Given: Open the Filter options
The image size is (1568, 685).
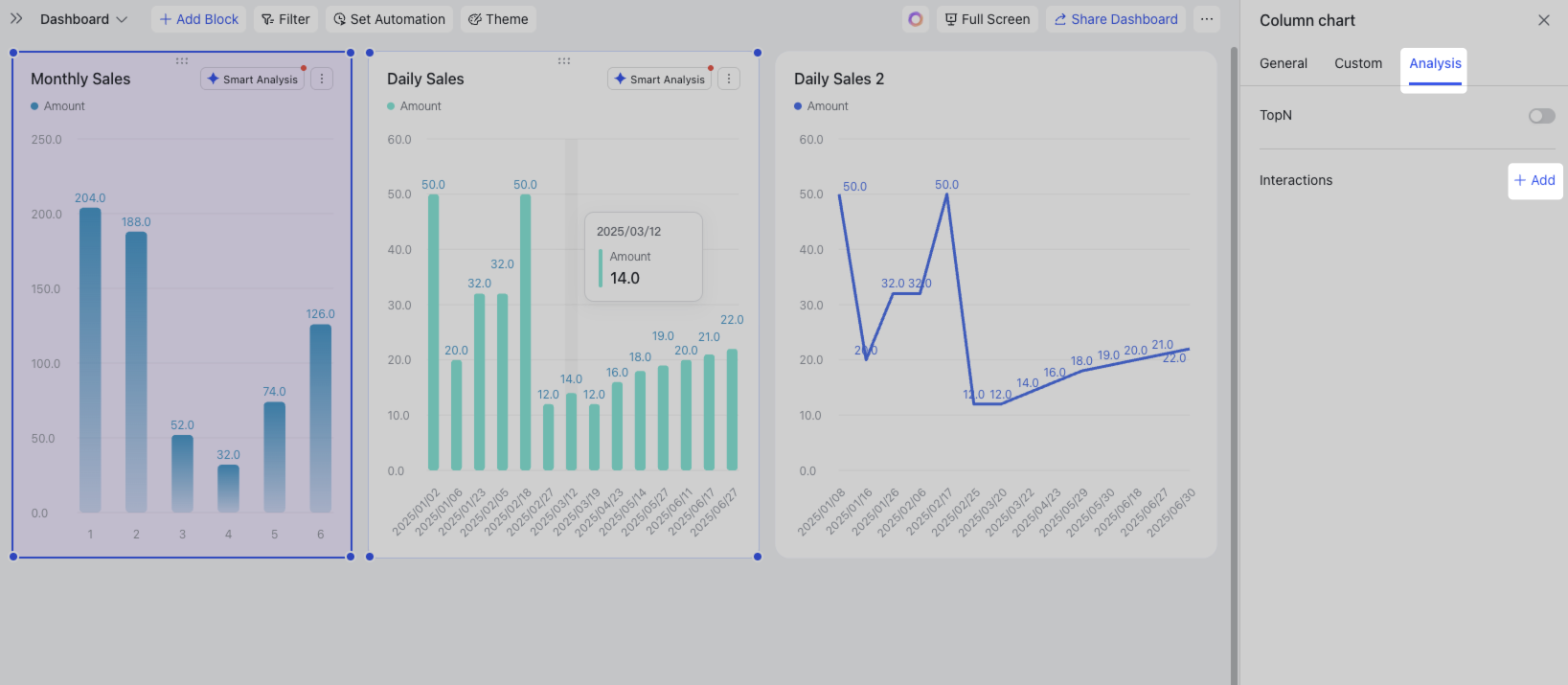Looking at the screenshot, I should (x=285, y=19).
